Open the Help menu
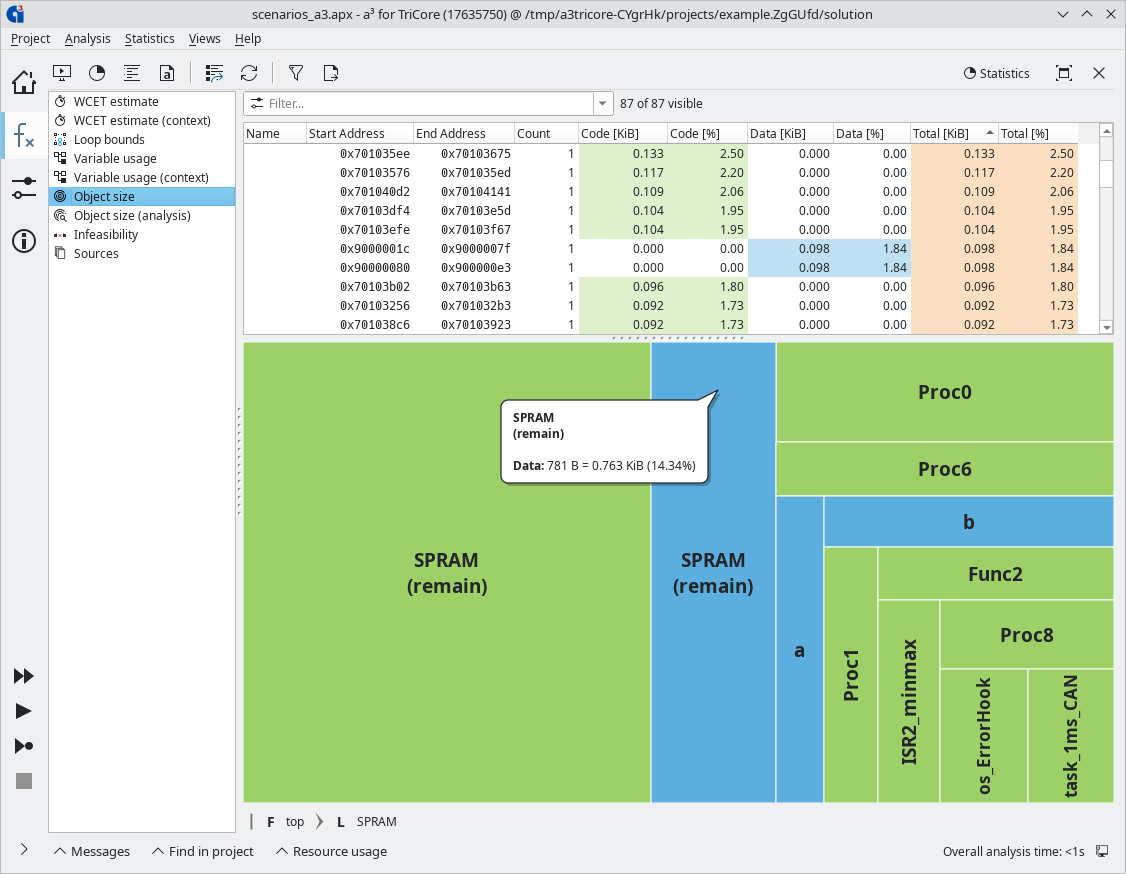The image size is (1126, 874). tap(248, 39)
